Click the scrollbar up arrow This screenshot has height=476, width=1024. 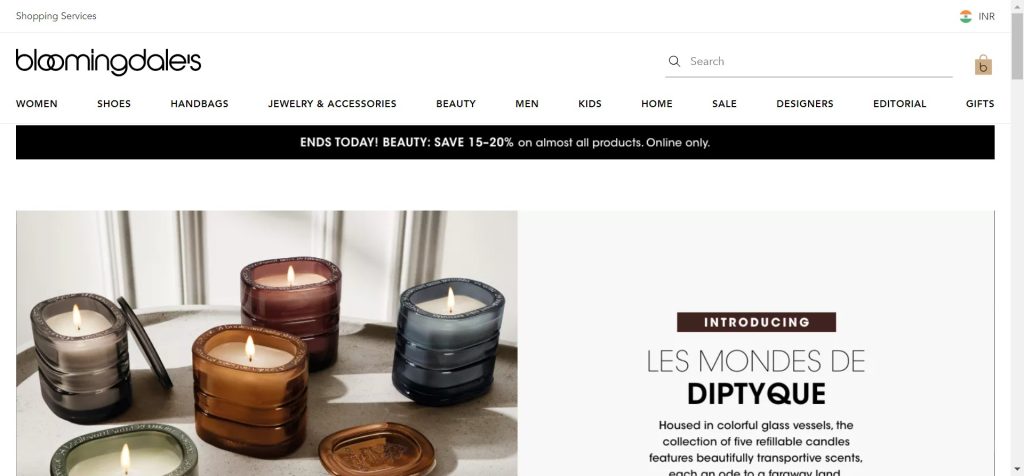tap(1017, 5)
